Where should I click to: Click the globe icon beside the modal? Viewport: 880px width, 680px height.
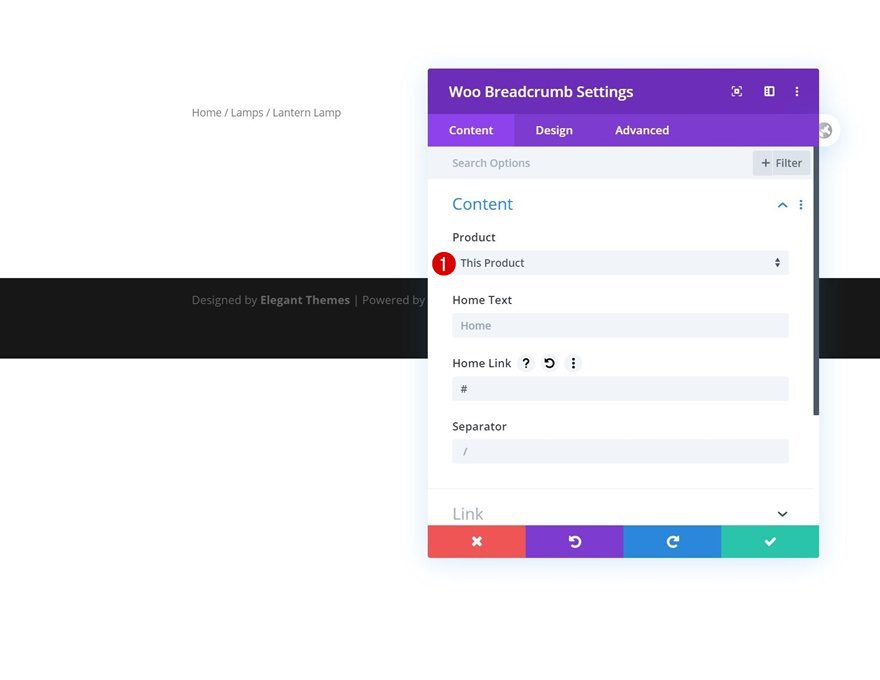coord(824,130)
